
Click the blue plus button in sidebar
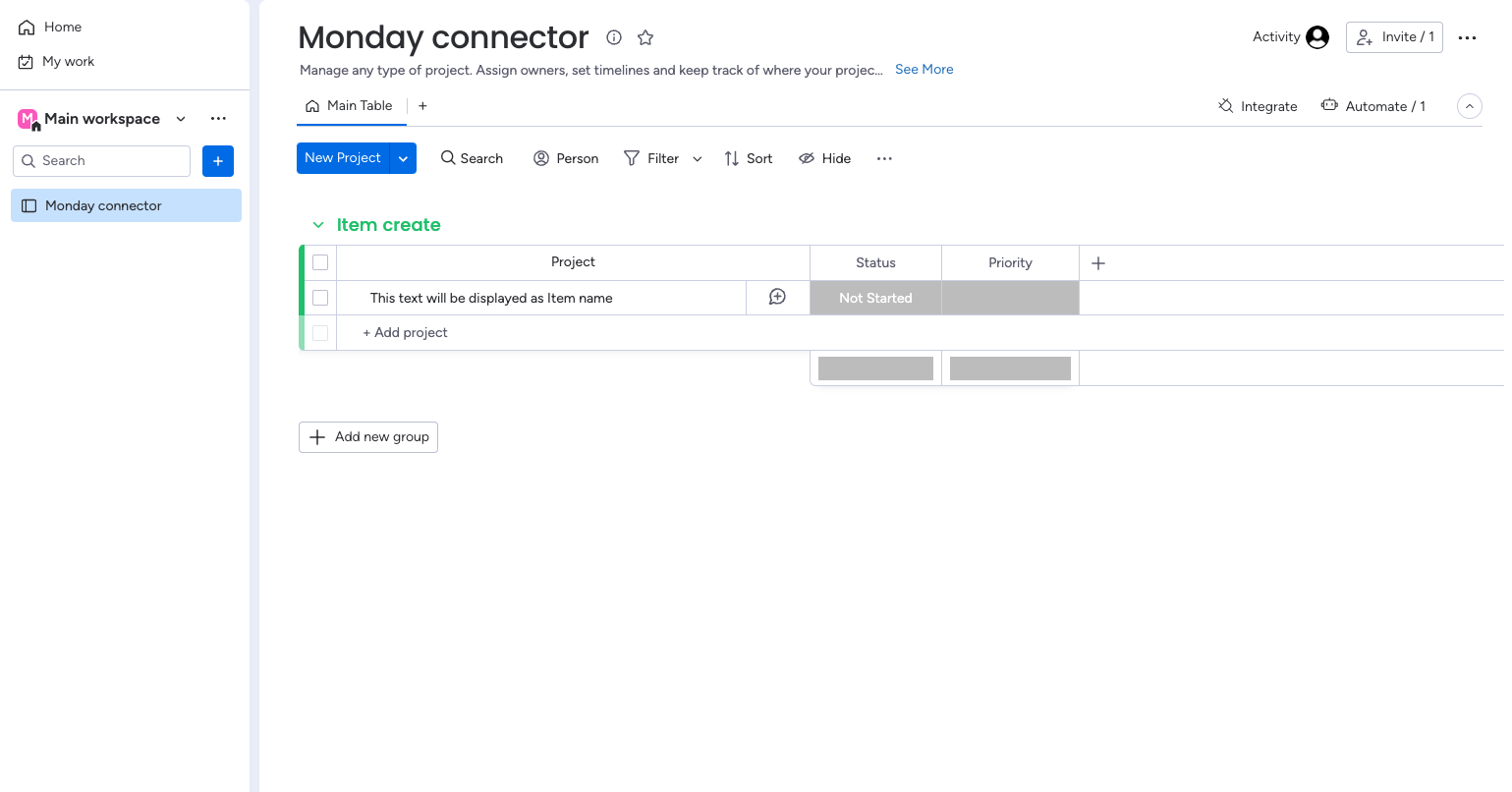(x=218, y=161)
